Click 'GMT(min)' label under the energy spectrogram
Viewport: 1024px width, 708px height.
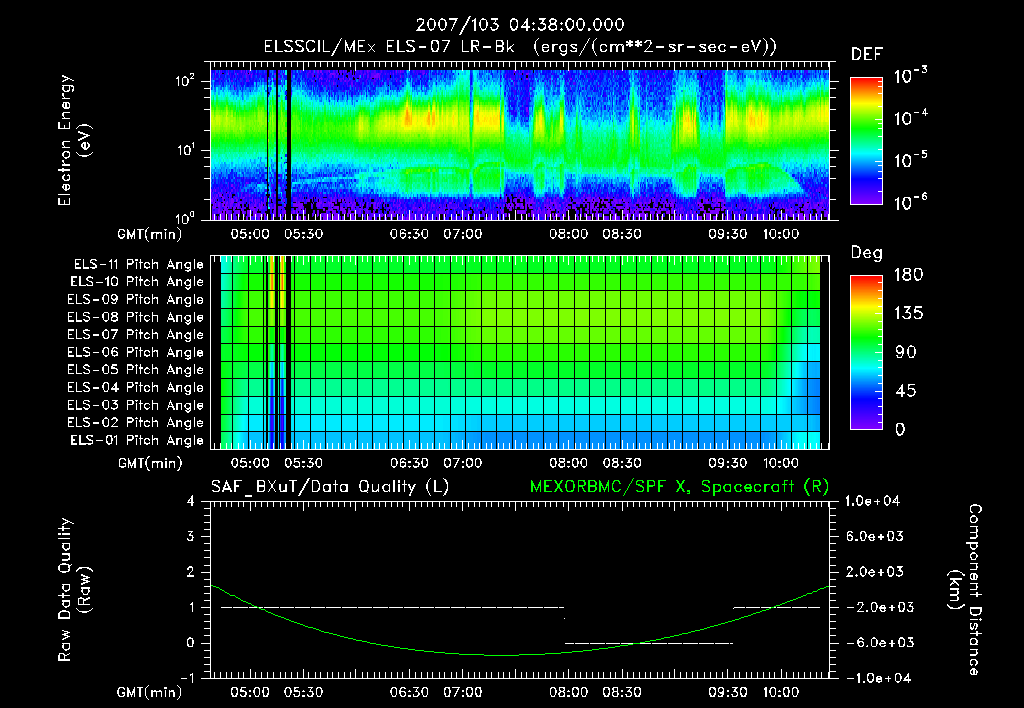(x=150, y=235)
